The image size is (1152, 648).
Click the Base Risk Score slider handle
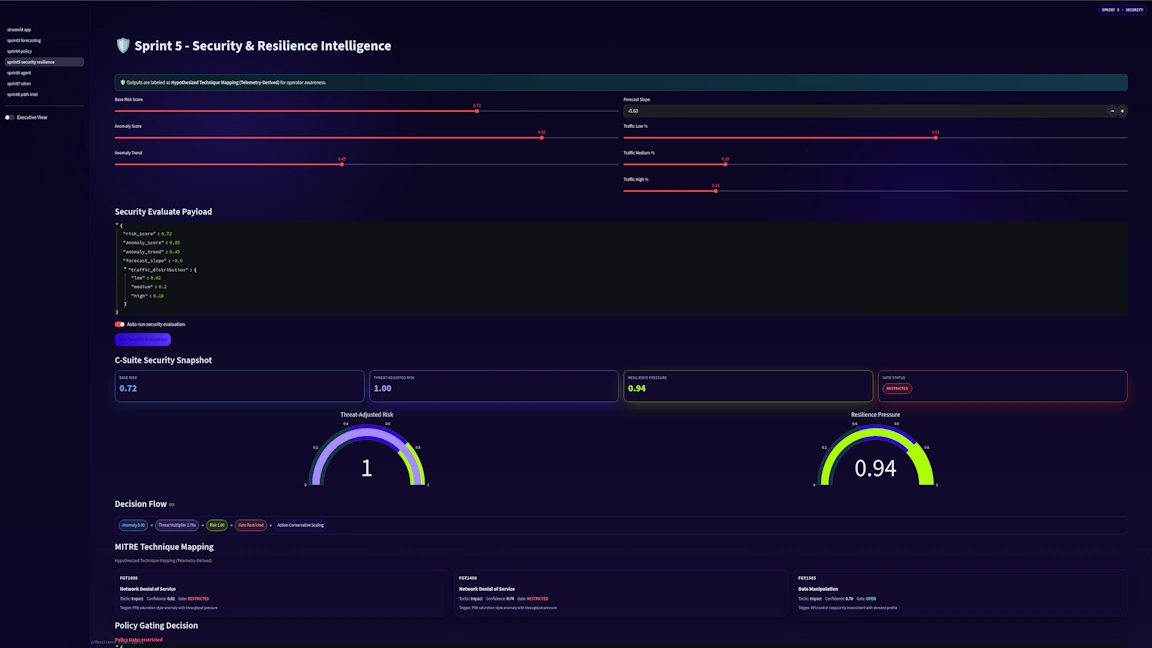477,111
